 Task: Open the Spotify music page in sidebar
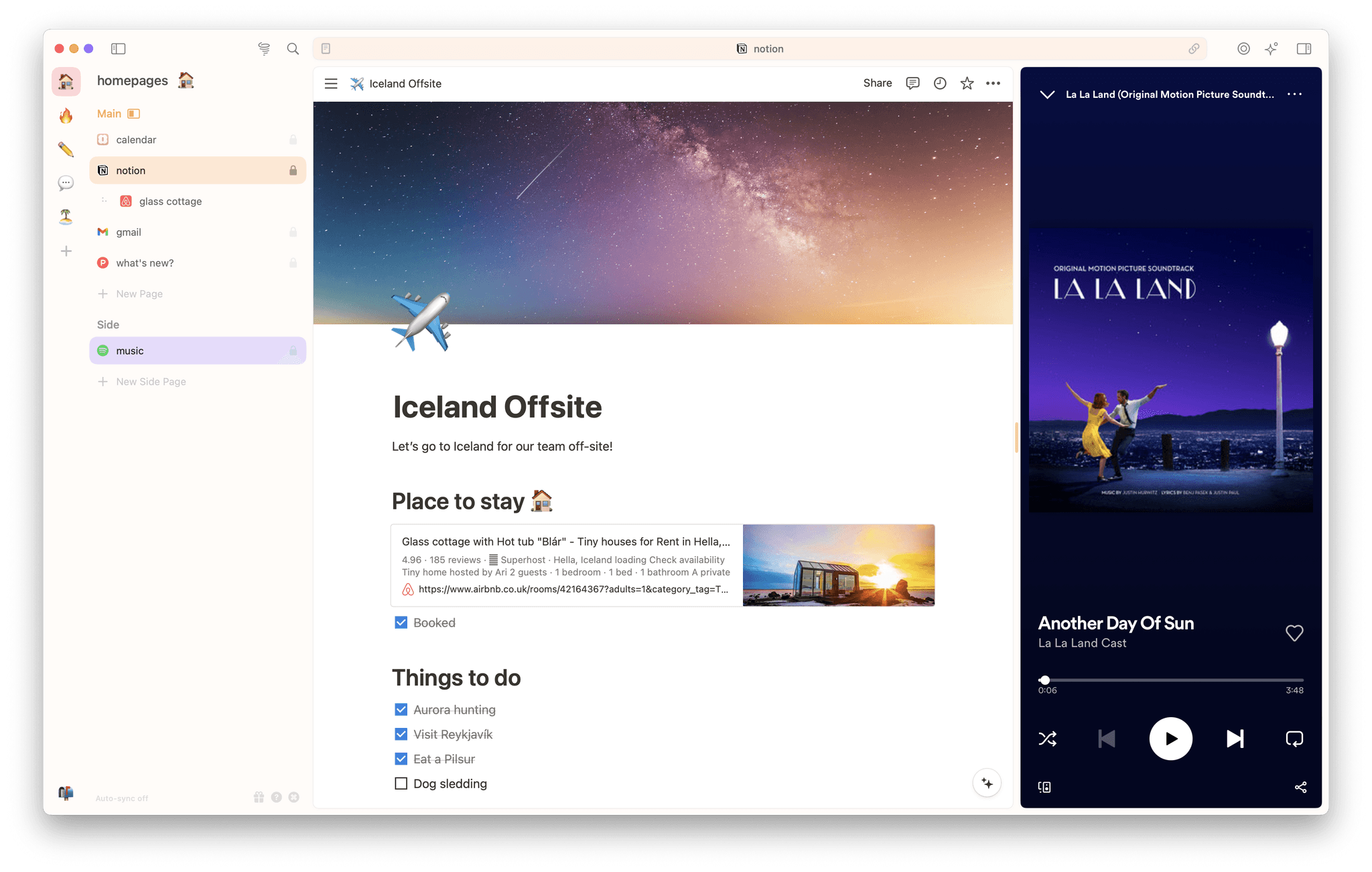click(x=130, y=351)
